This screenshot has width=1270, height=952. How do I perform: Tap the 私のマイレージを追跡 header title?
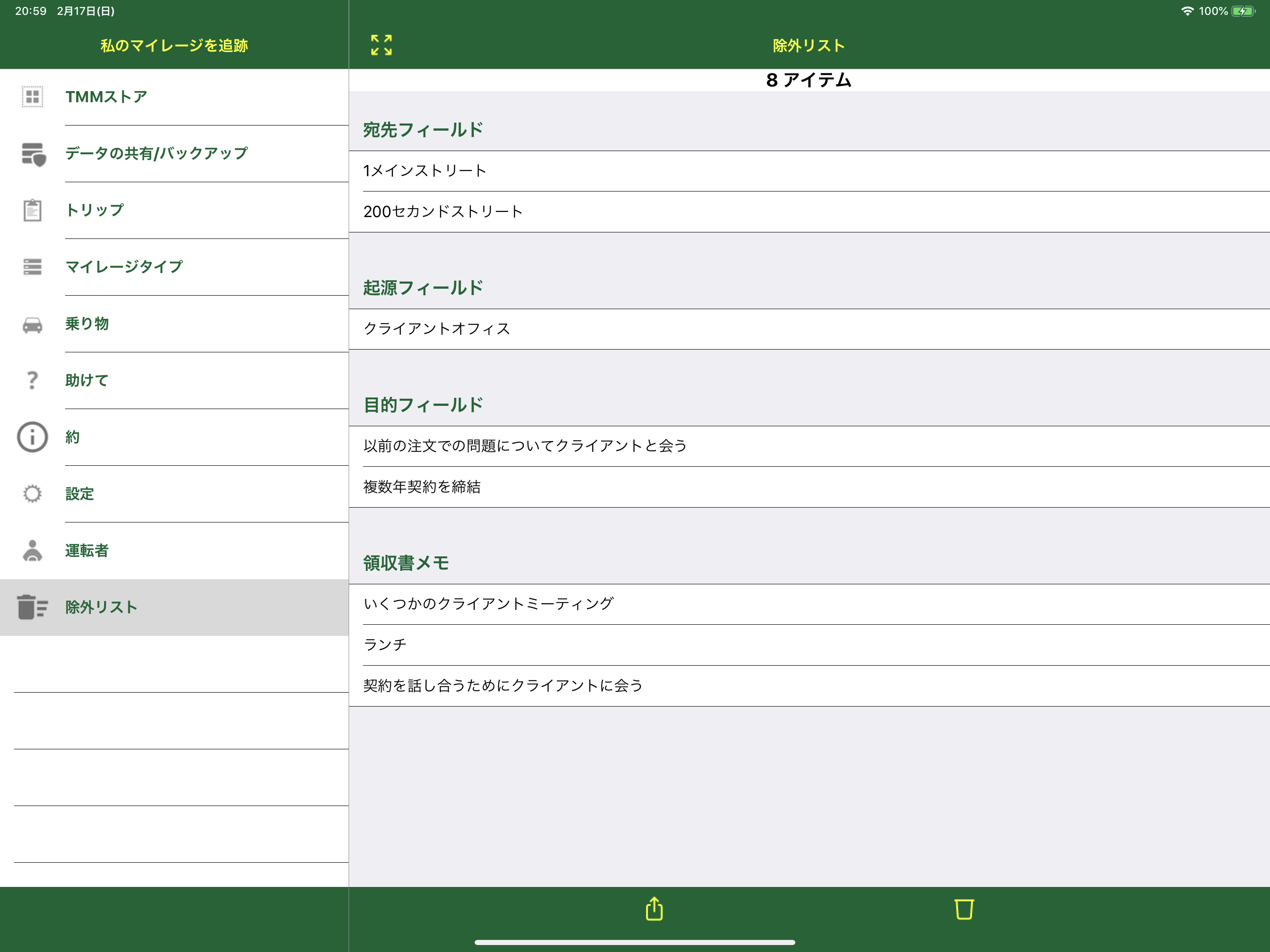click(x=174, y=46)
